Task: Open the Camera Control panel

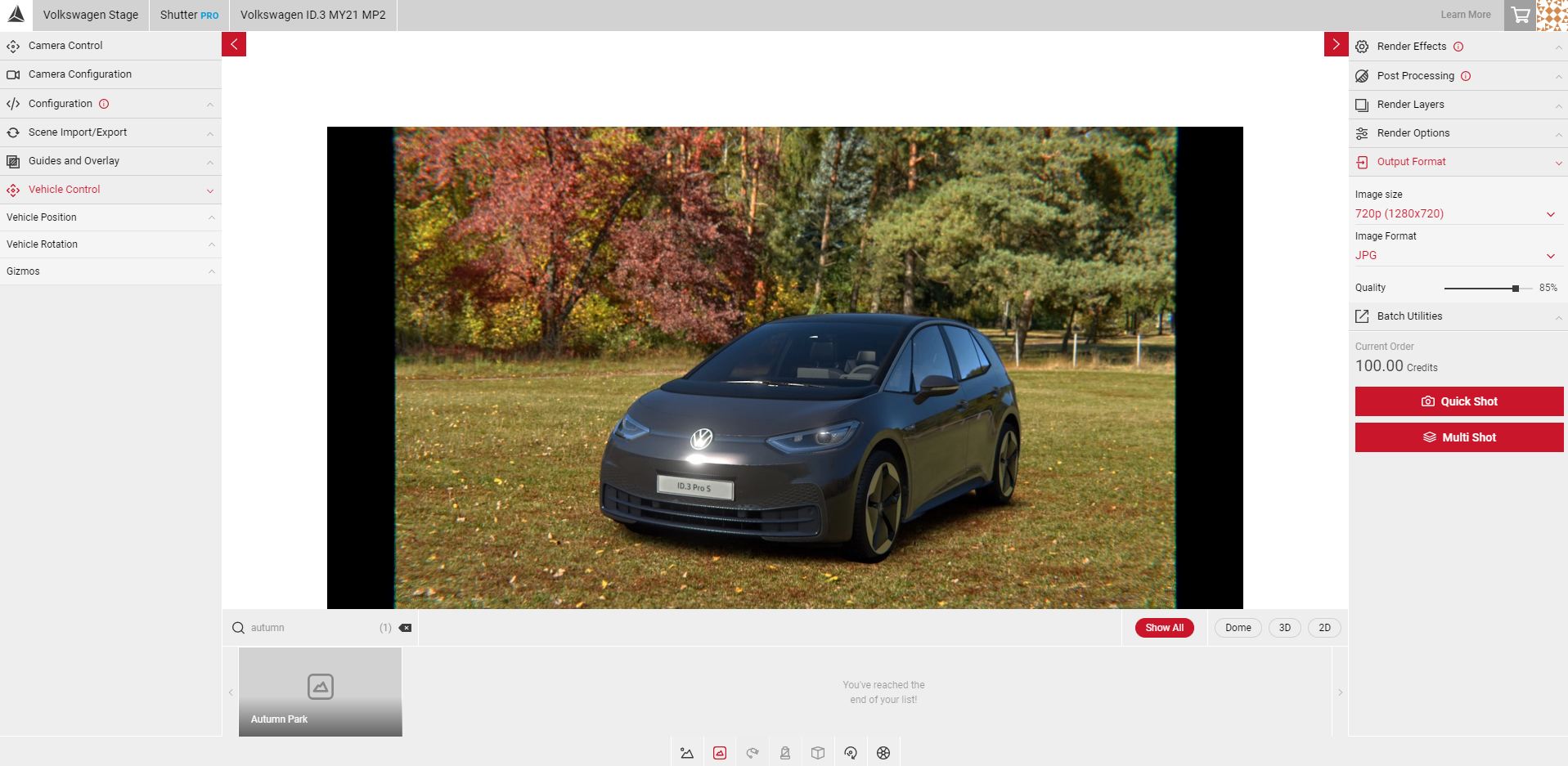Action: tap(110, 46)
